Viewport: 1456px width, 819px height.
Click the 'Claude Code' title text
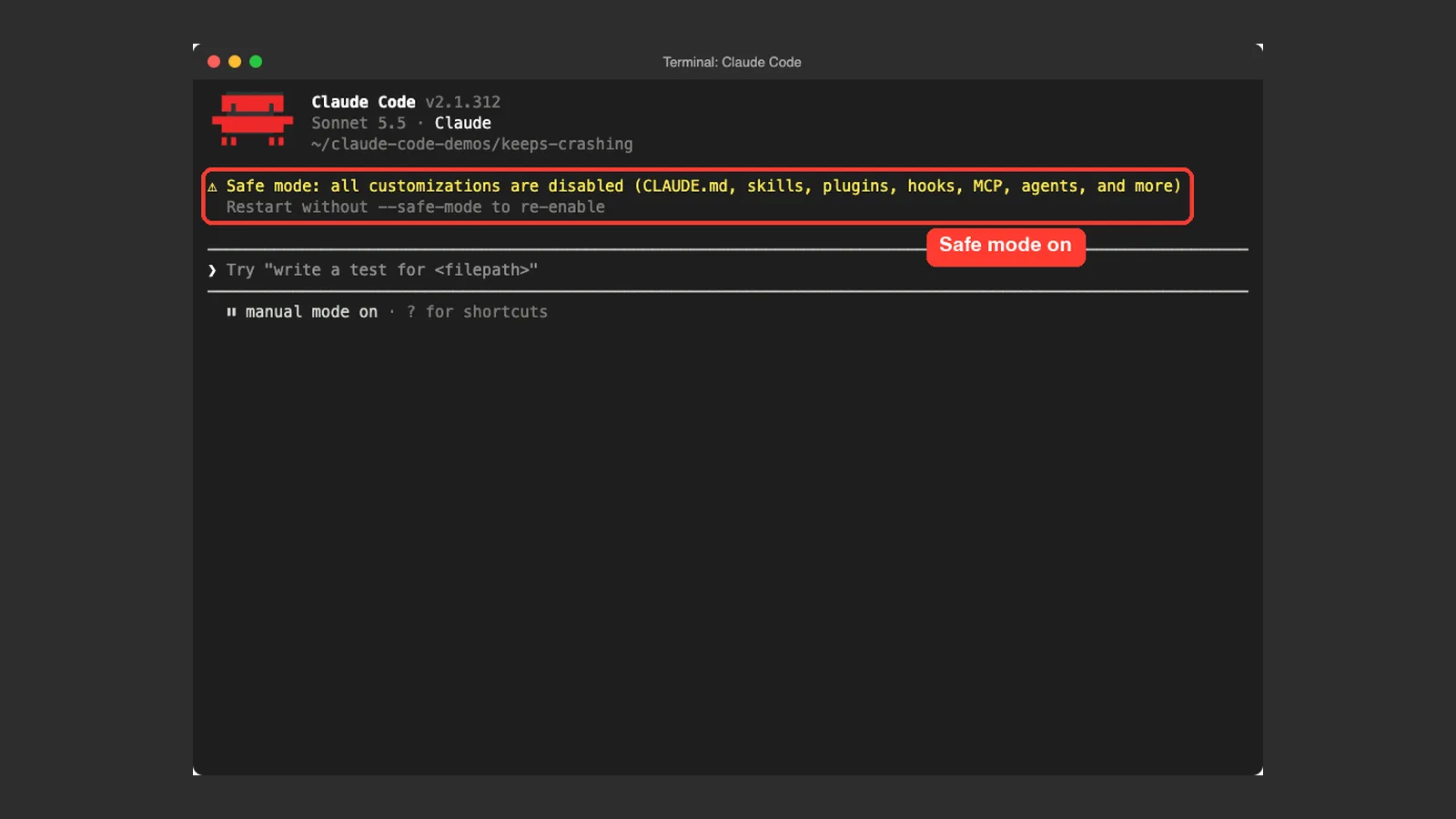[363, 102]
